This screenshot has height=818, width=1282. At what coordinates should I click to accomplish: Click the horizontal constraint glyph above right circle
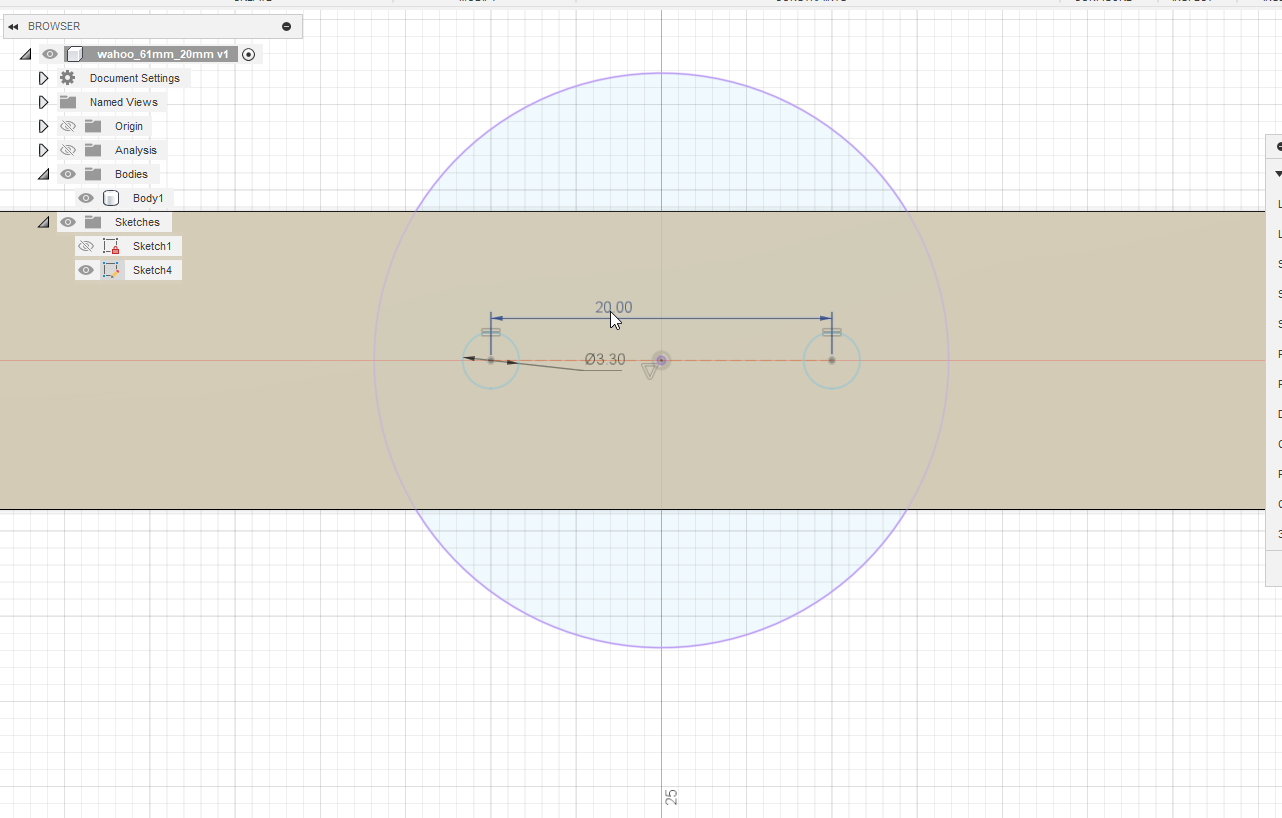click(832, 332)
